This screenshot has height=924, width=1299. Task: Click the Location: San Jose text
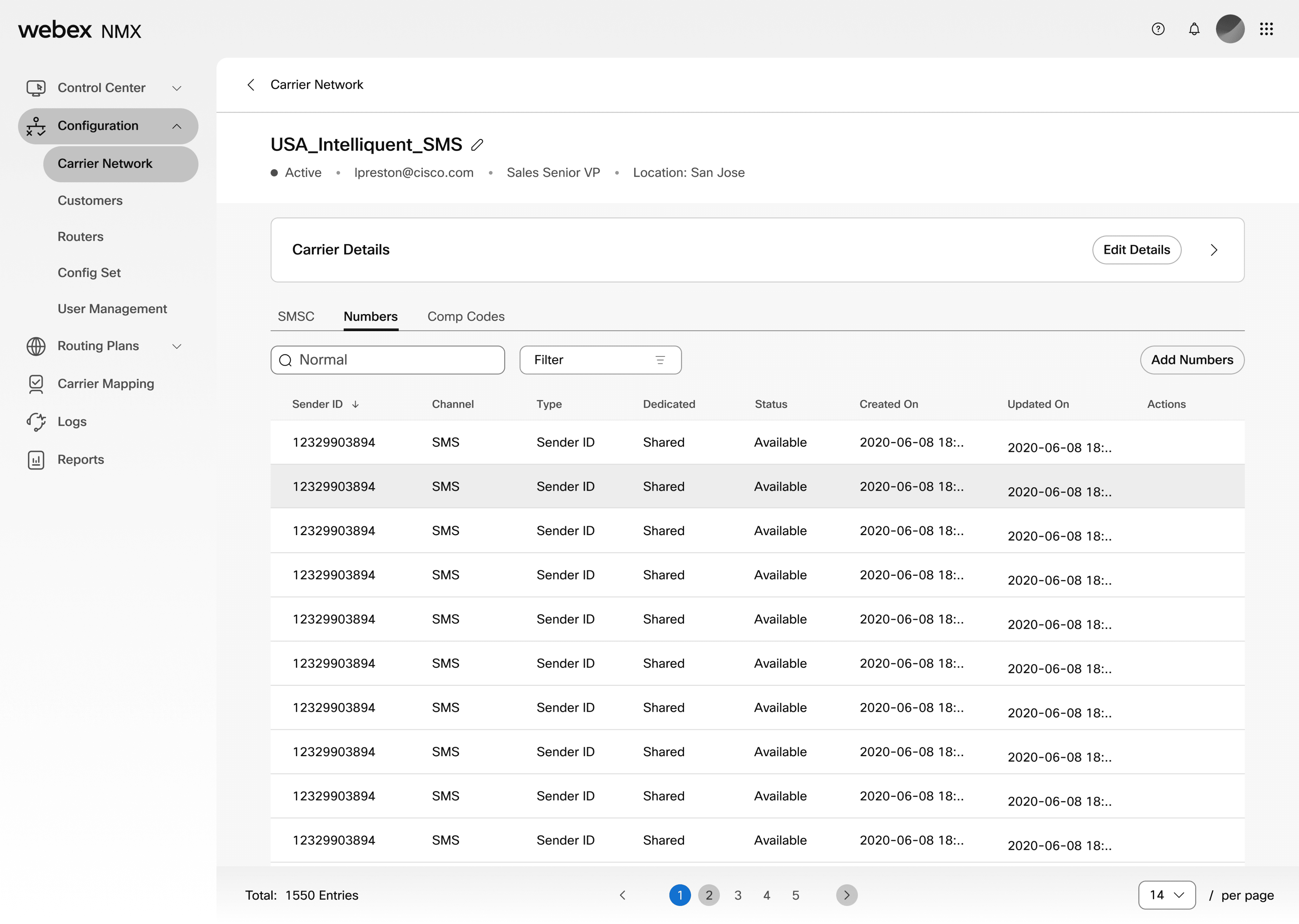pyautogui.click(x=689, y=173)
